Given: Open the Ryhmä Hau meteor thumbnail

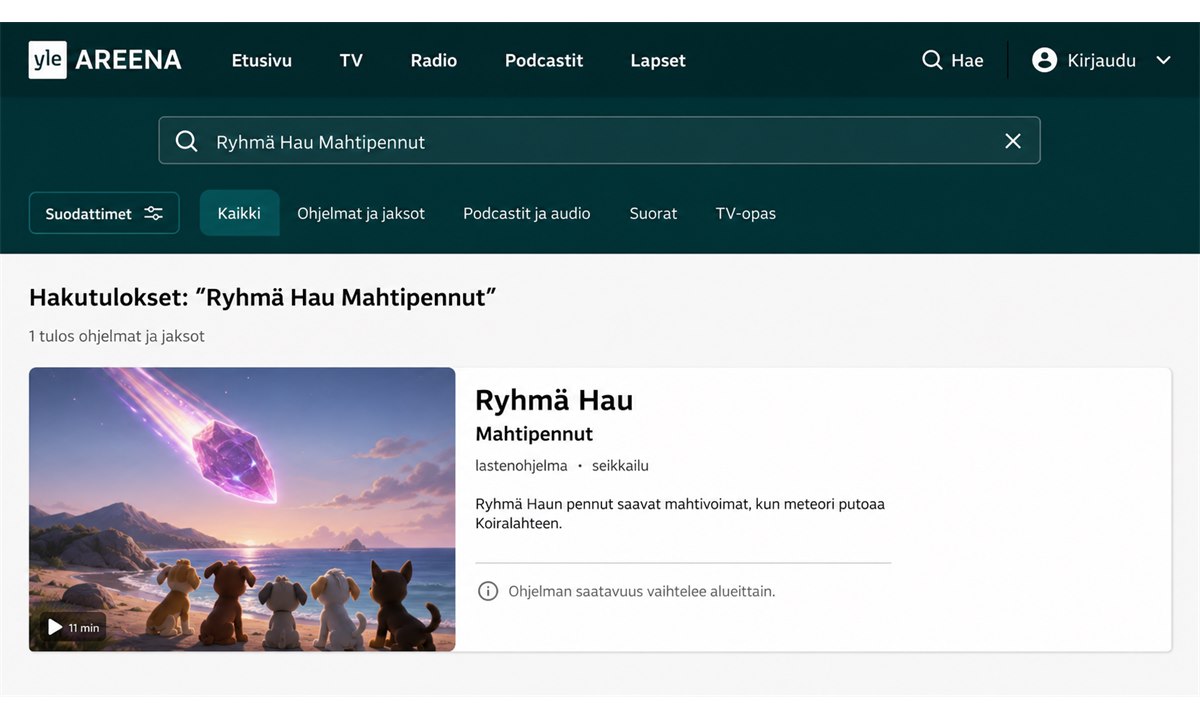Looking at the screenshot, I should 242,509.
